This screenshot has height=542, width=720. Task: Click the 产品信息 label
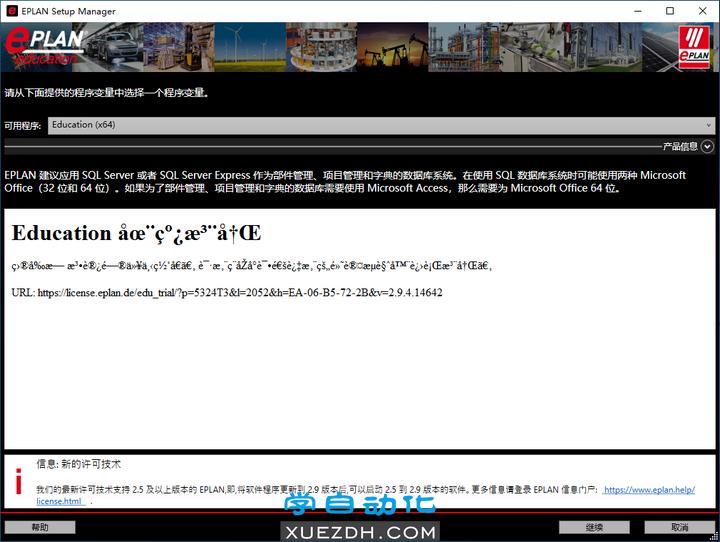(680, 147)
